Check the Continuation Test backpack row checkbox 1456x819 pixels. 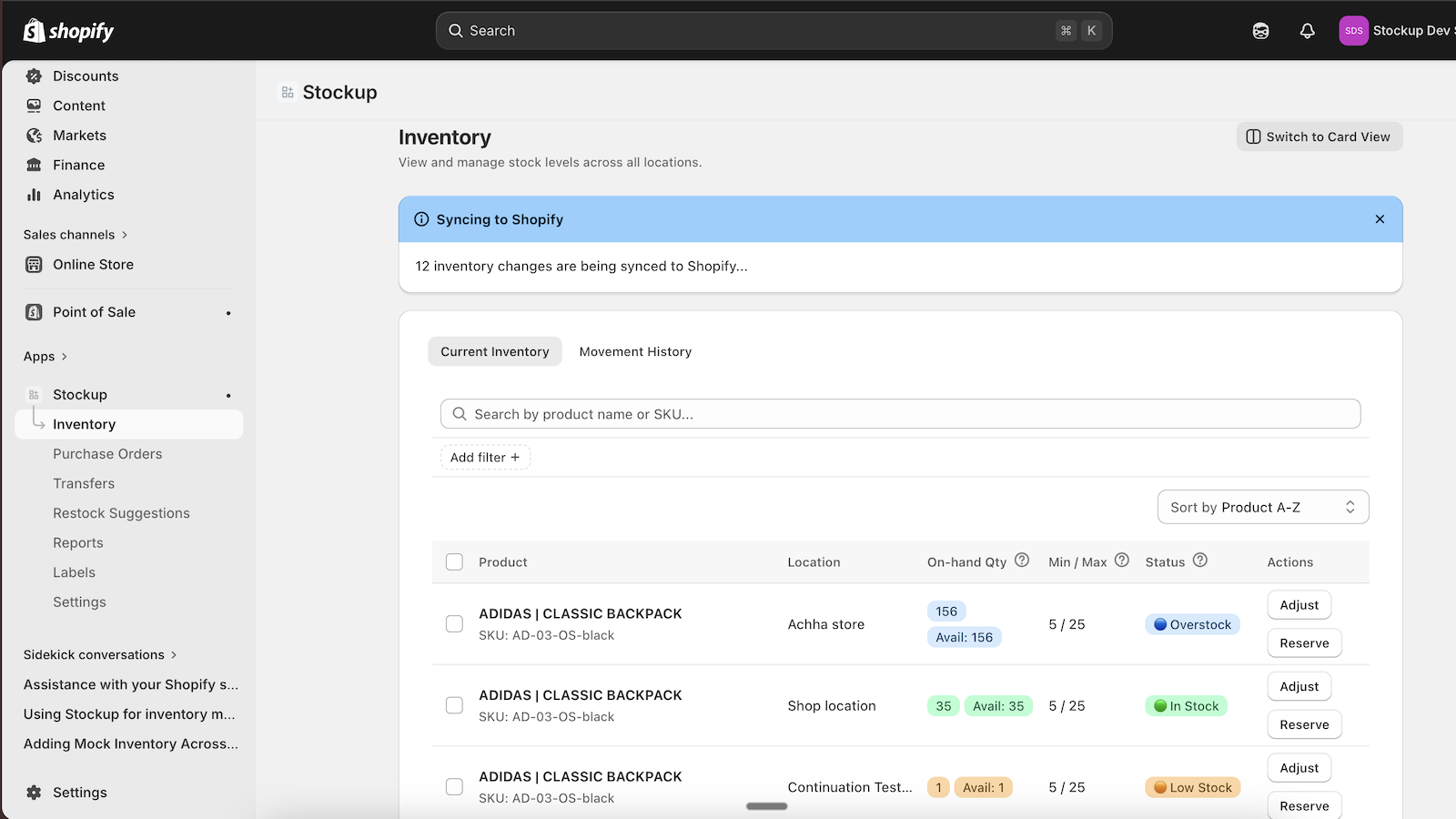(x=454, y=787)
